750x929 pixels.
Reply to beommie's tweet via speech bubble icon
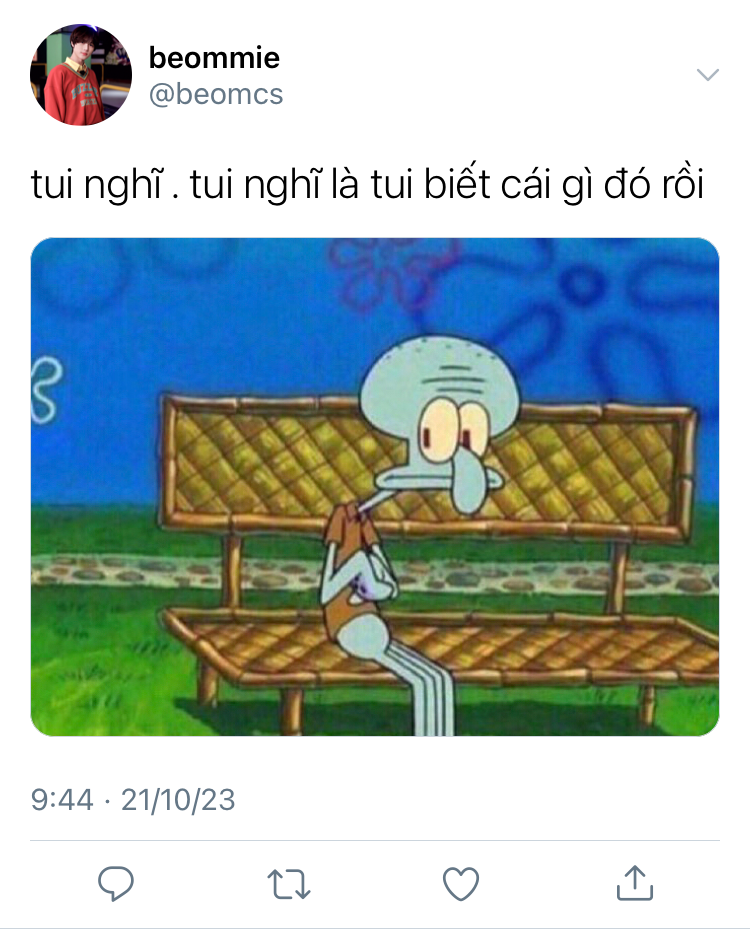point(116,883)
